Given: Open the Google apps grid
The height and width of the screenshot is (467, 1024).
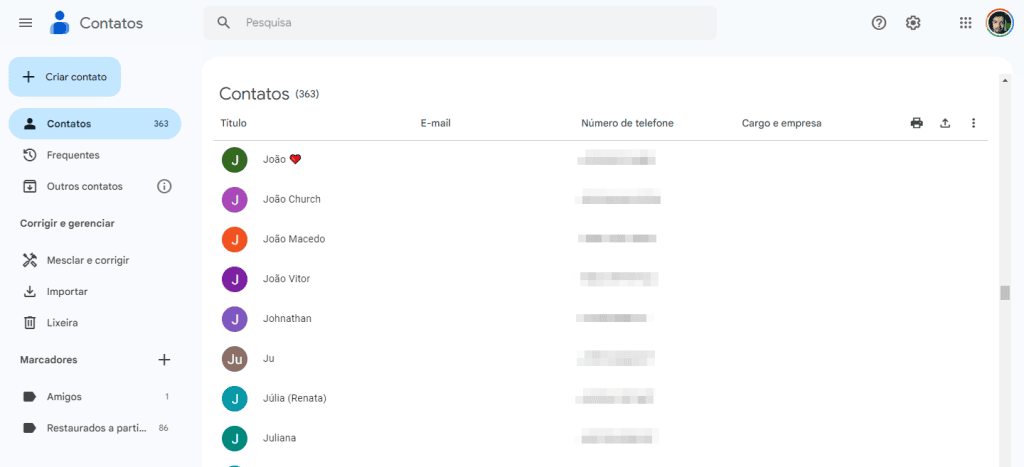Looking at the screenshot, I should point(965,23).
